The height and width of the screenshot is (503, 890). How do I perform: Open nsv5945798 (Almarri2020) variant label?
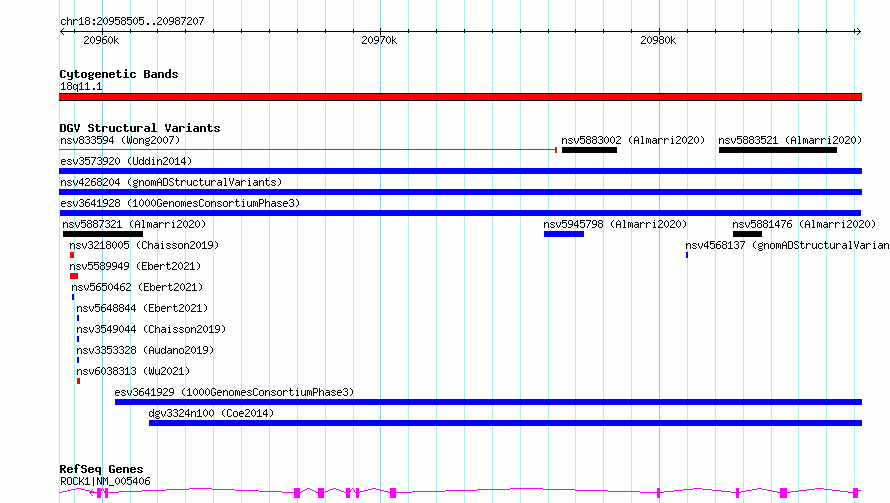[615, 224]
